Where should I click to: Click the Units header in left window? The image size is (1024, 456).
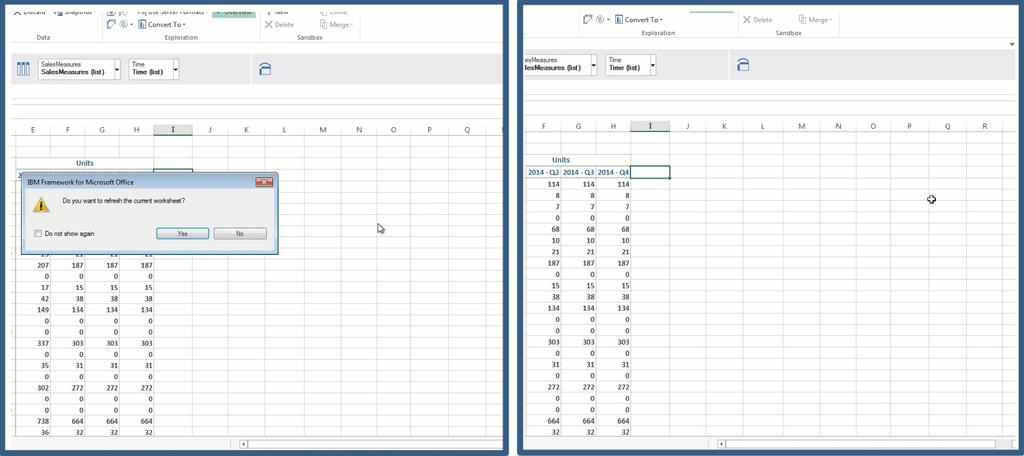point(85,163)
